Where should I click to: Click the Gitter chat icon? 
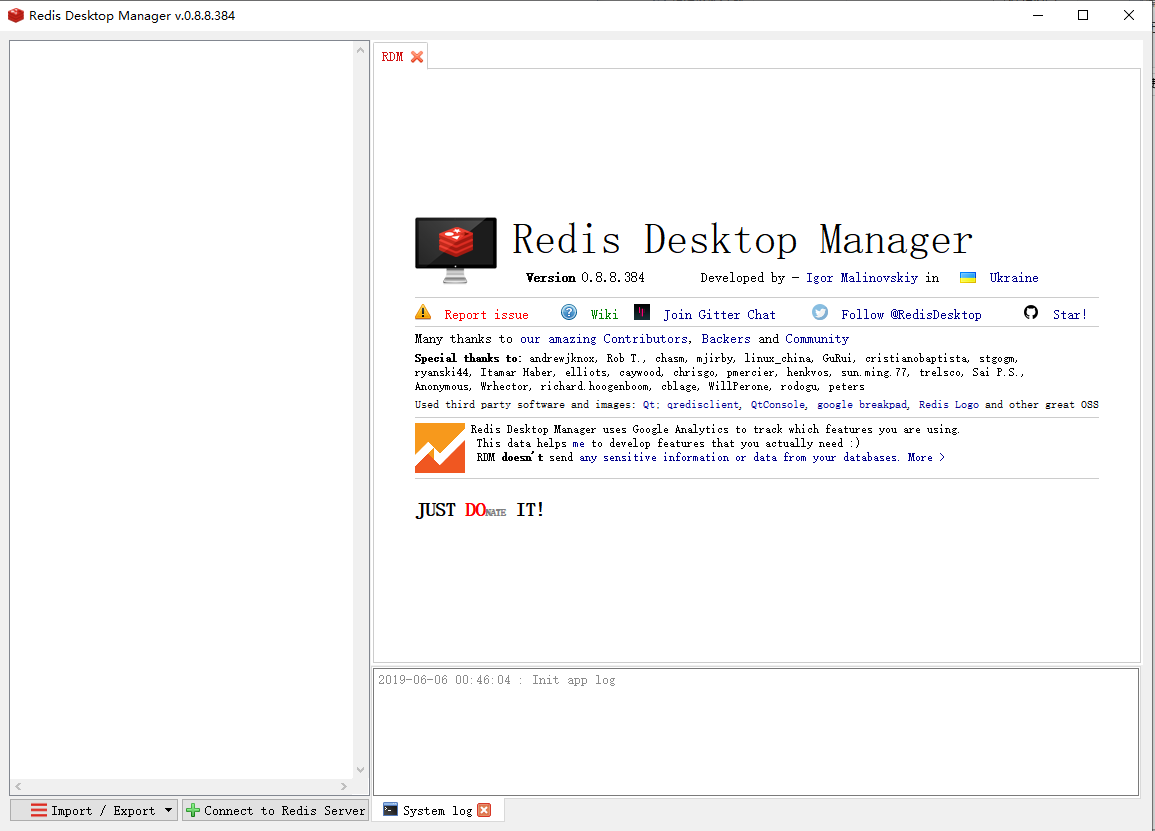click(x=642, y=312)
